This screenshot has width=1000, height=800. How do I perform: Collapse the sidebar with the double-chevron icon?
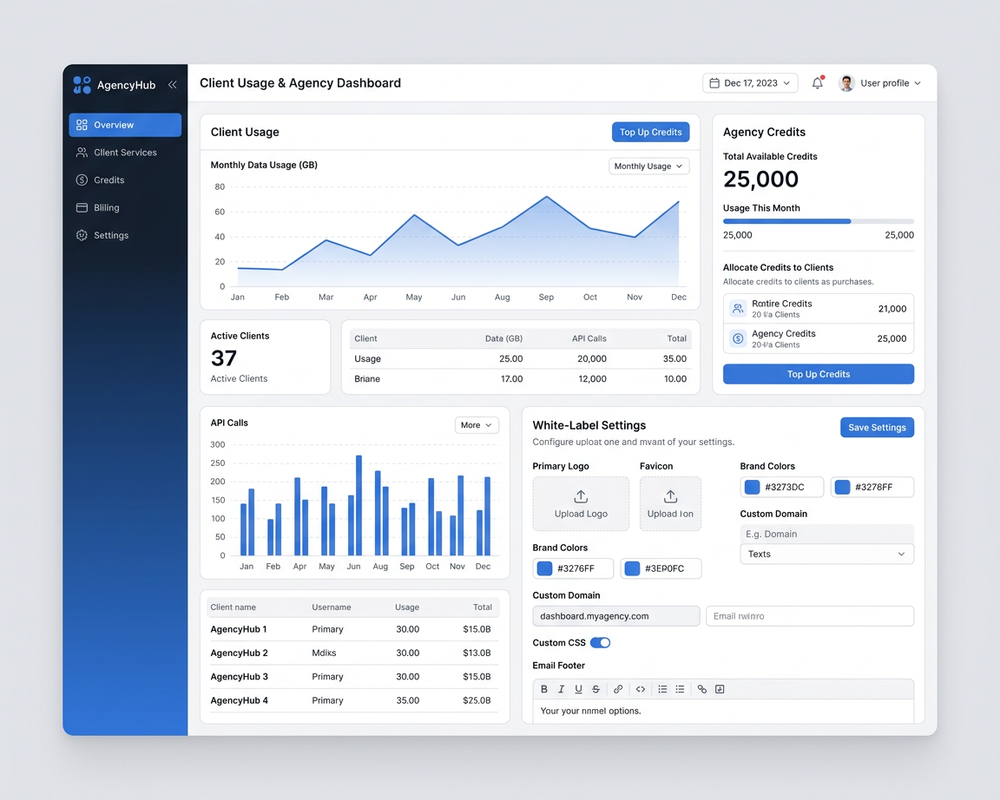point(172,85)
